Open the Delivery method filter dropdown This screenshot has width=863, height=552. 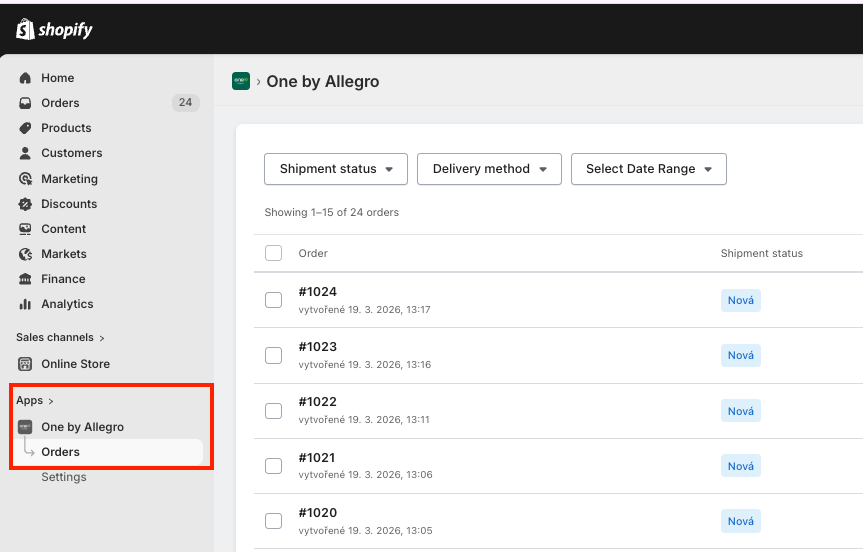[489, 169]
